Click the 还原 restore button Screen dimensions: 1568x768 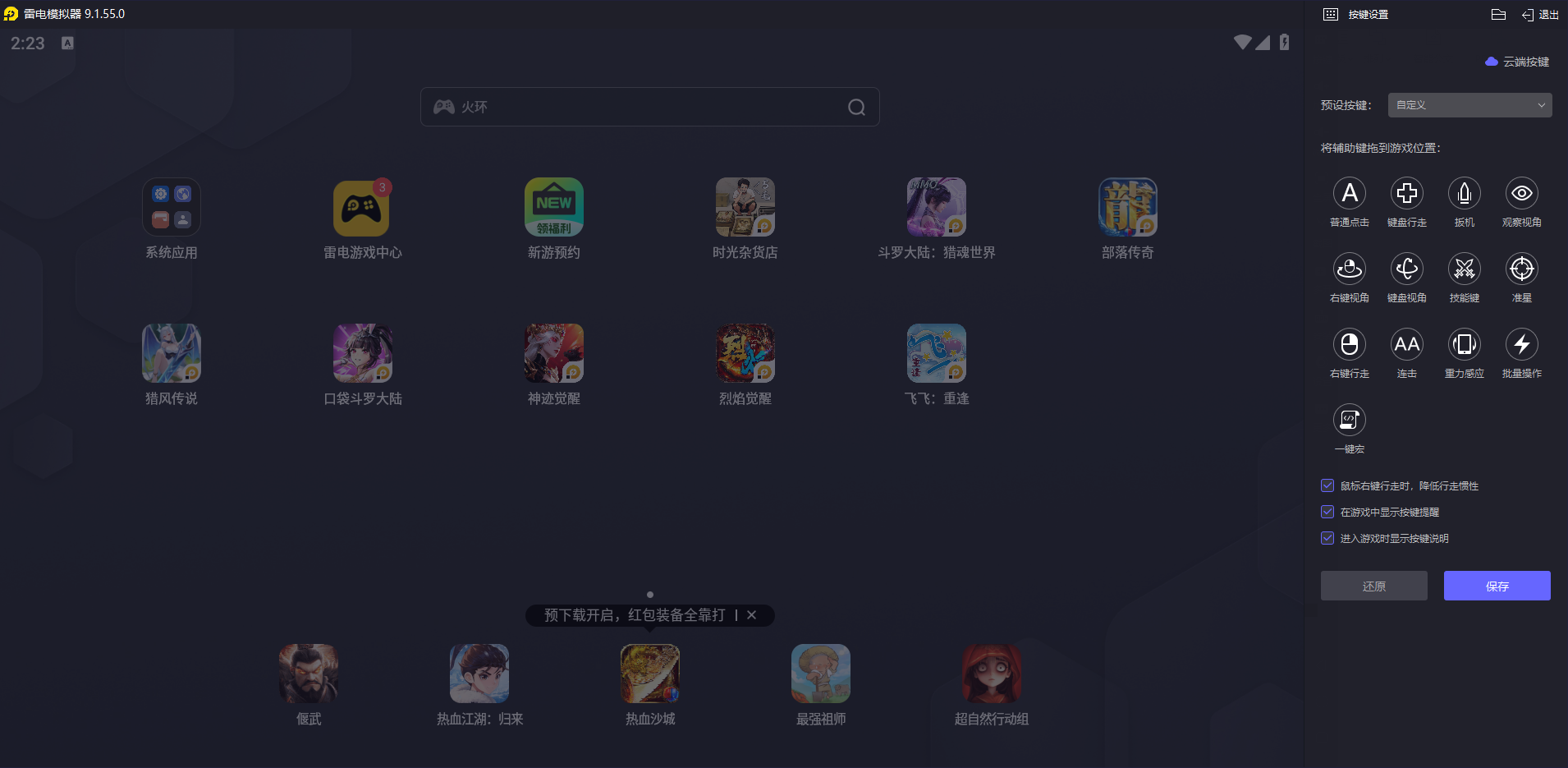click(1373, 586)
